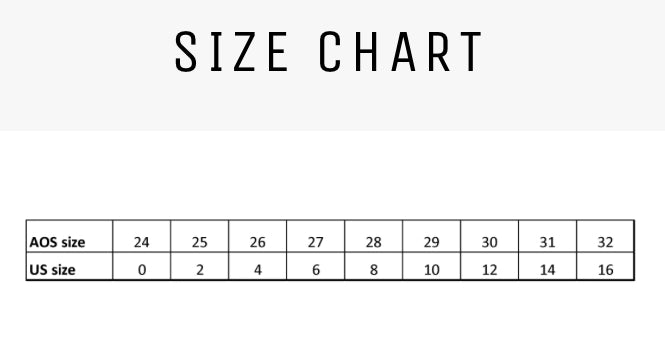The width and height of the screenshot is (665, 363).
Task: Click US size 10 cell
Action: point(432,266)
